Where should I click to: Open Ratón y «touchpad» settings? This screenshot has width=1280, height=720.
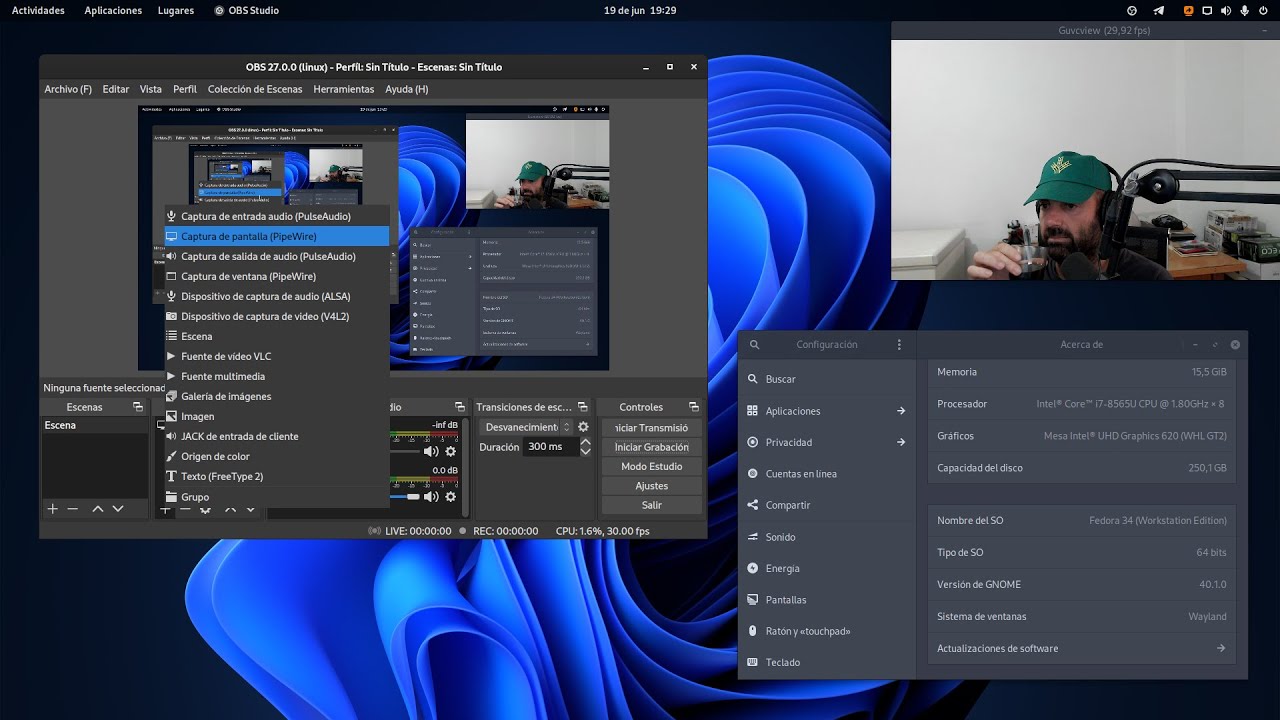(x=827, y=631)
